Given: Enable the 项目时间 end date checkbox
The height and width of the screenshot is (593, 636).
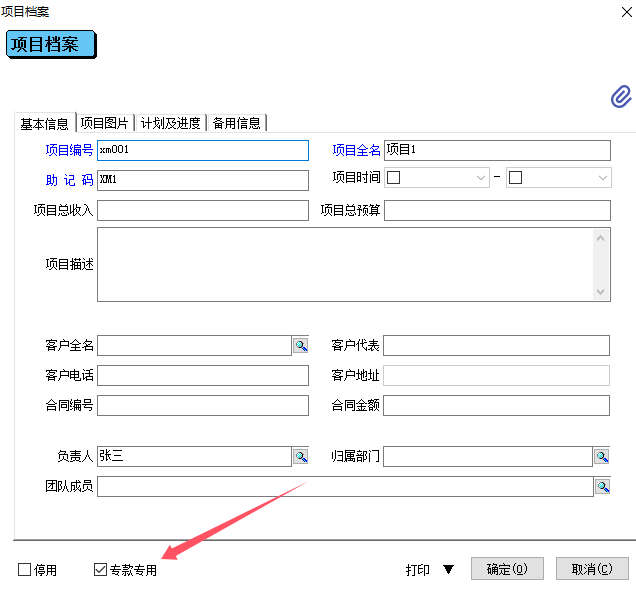Looking at the screenshot, I should 516,178.
